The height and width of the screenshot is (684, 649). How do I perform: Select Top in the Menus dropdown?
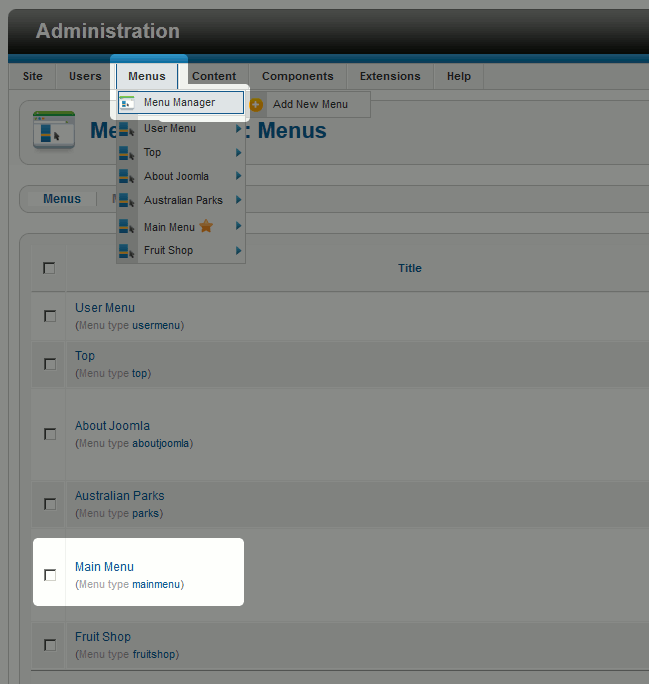pyautogui.click(x=181, y=153)
